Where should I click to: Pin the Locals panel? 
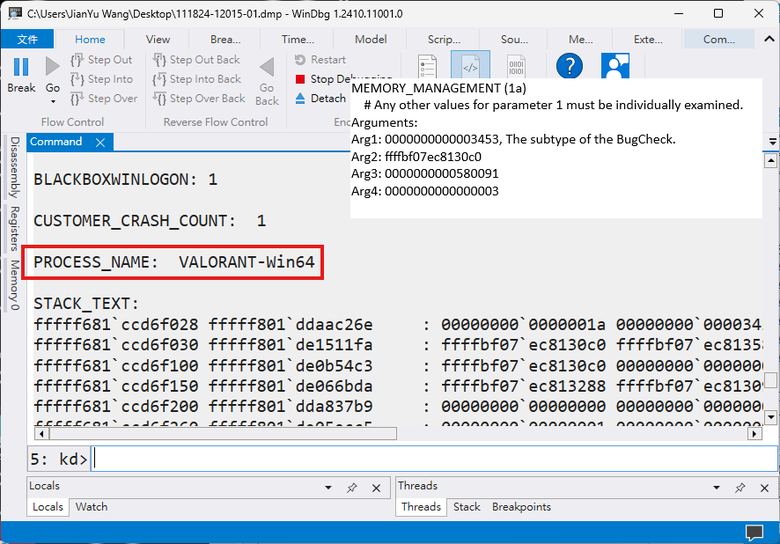[352, 488]
